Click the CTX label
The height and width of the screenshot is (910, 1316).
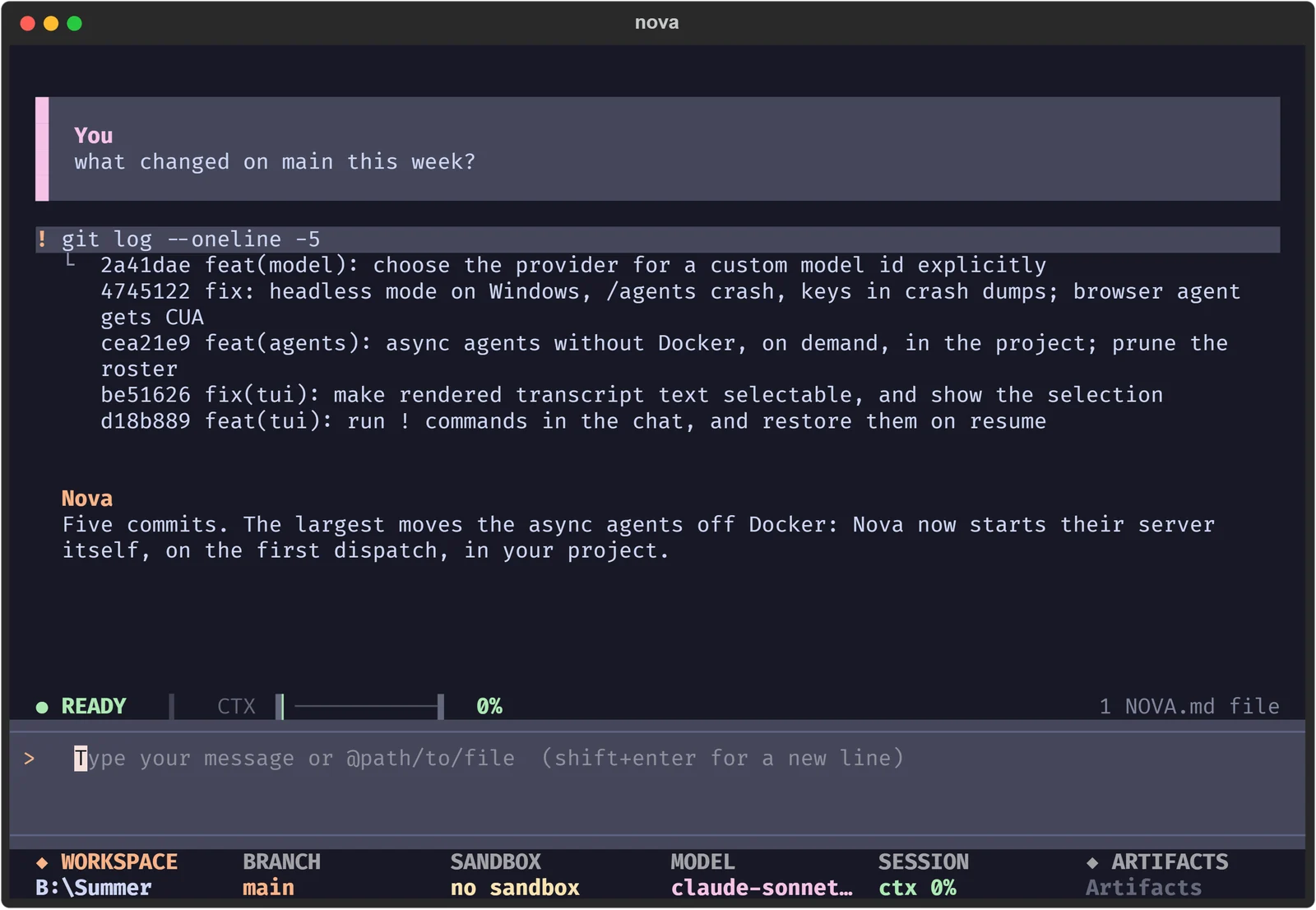tap(236, 707)
